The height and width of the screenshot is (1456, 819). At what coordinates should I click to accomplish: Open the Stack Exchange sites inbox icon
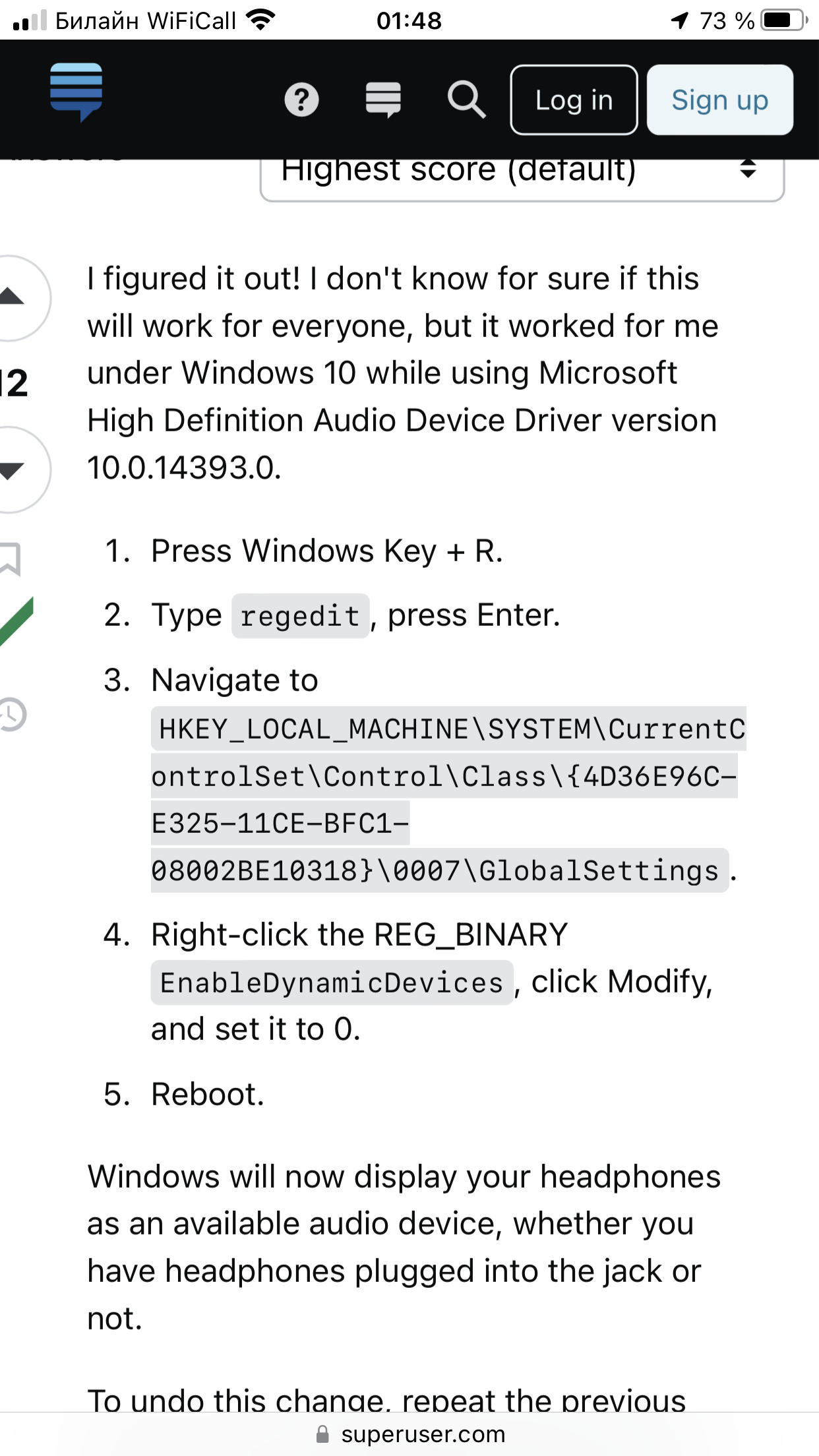coord(383,100)
